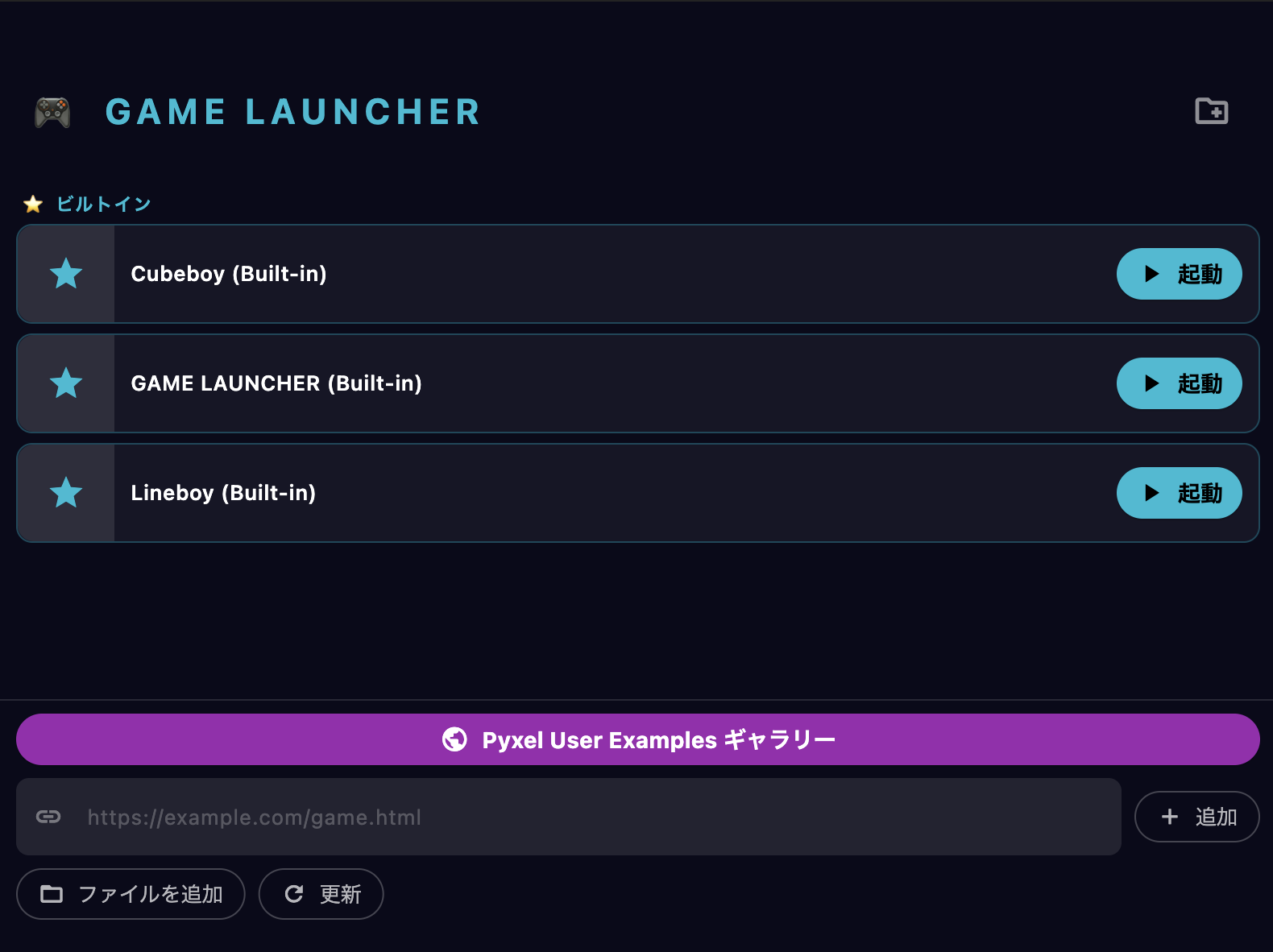
Task: Start Lineboy using its 起動 button
Action: (x=1179, y=493)
